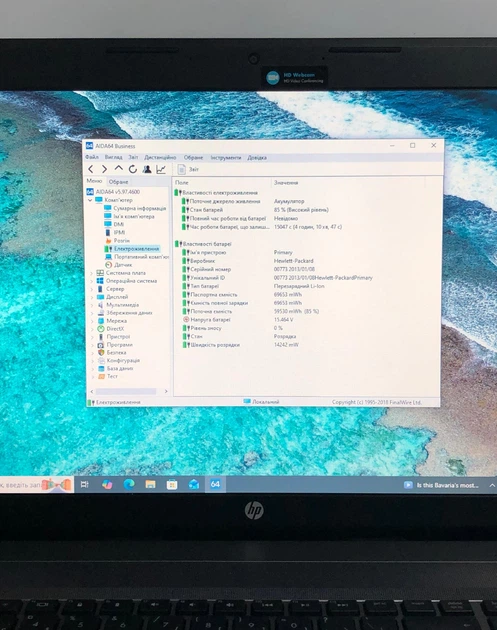This screenshot has height=630, width=497.
Task: Open Microsoft Store from the taskbar
Action: (172, 485)
